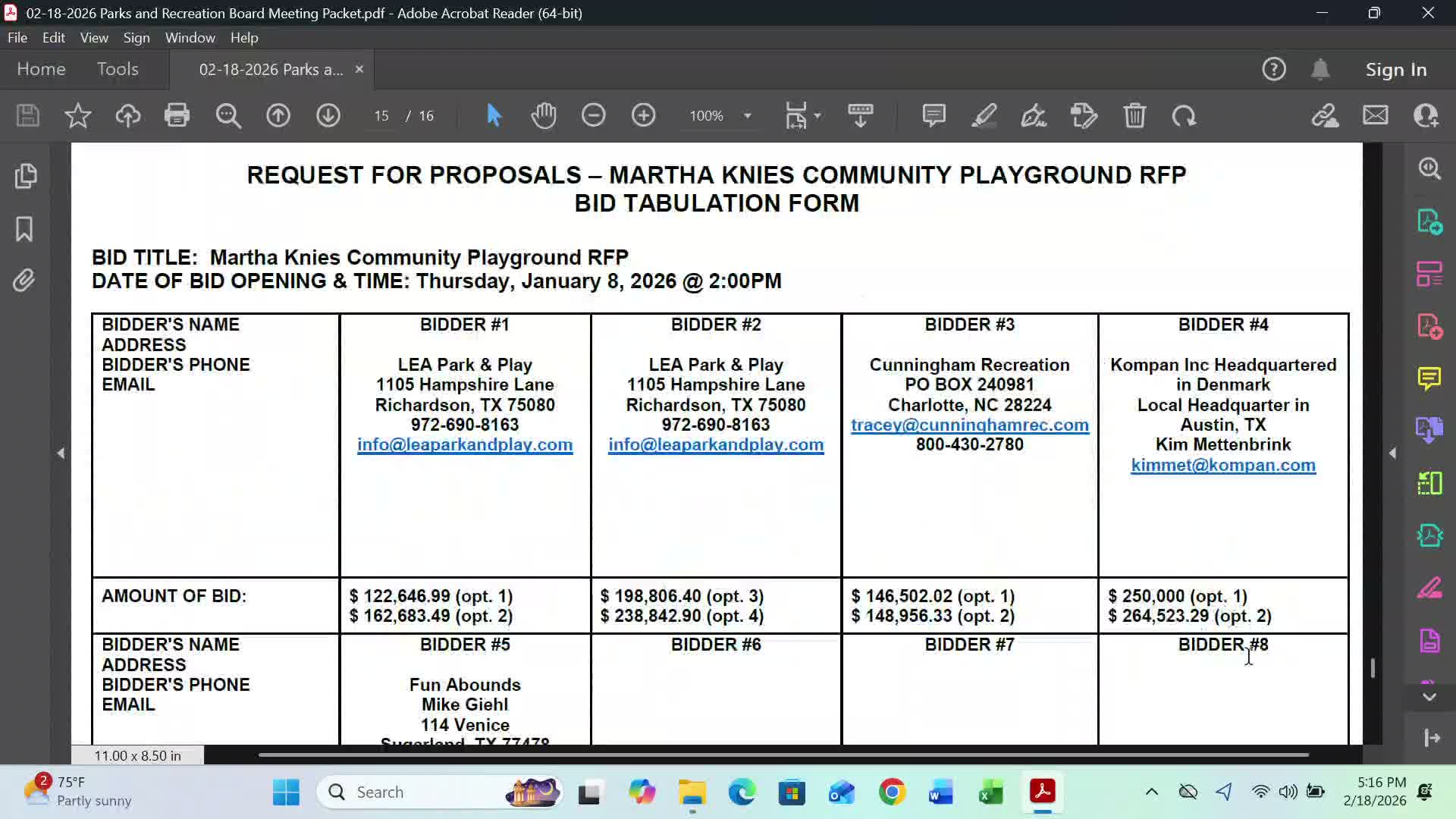Click the add comment sticky note icon
This screenshot has height=819, width=1456.
point(934,115)
